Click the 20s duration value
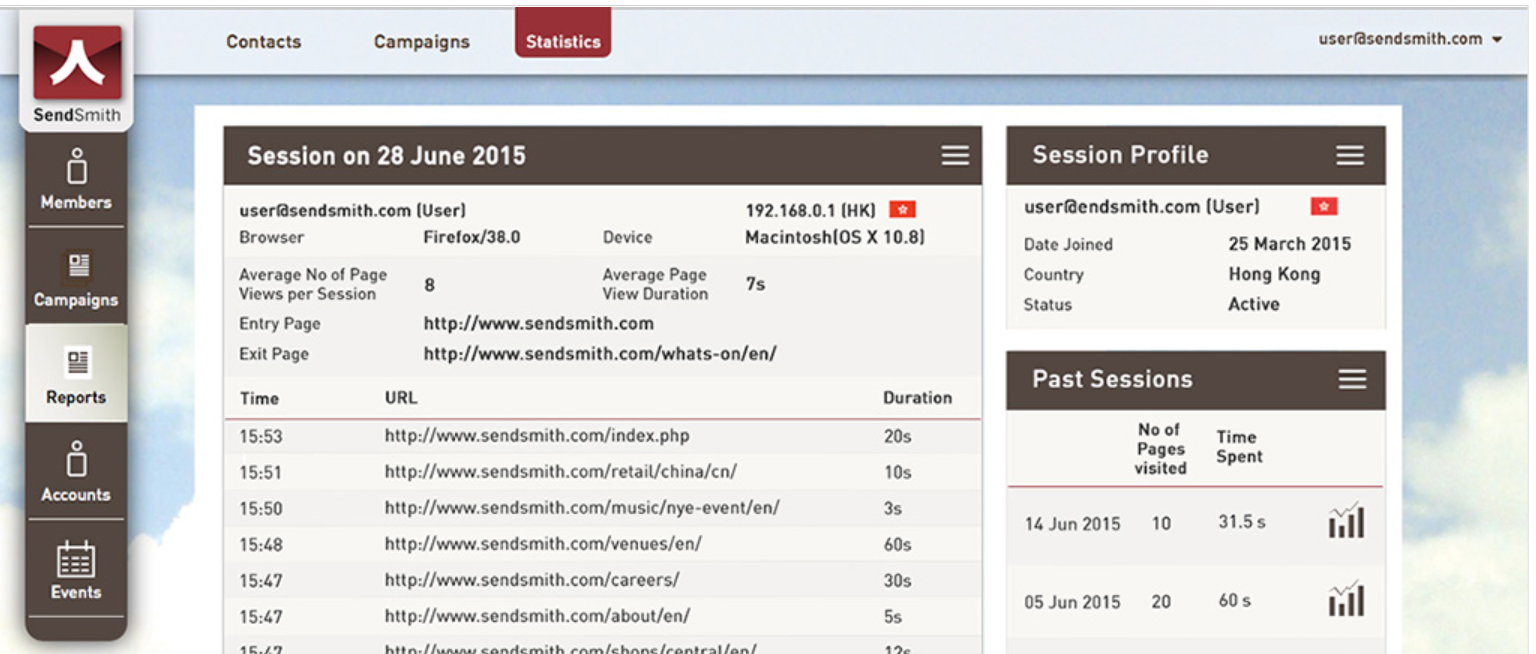Viewport: 1536px width, 654px height. 897,436
